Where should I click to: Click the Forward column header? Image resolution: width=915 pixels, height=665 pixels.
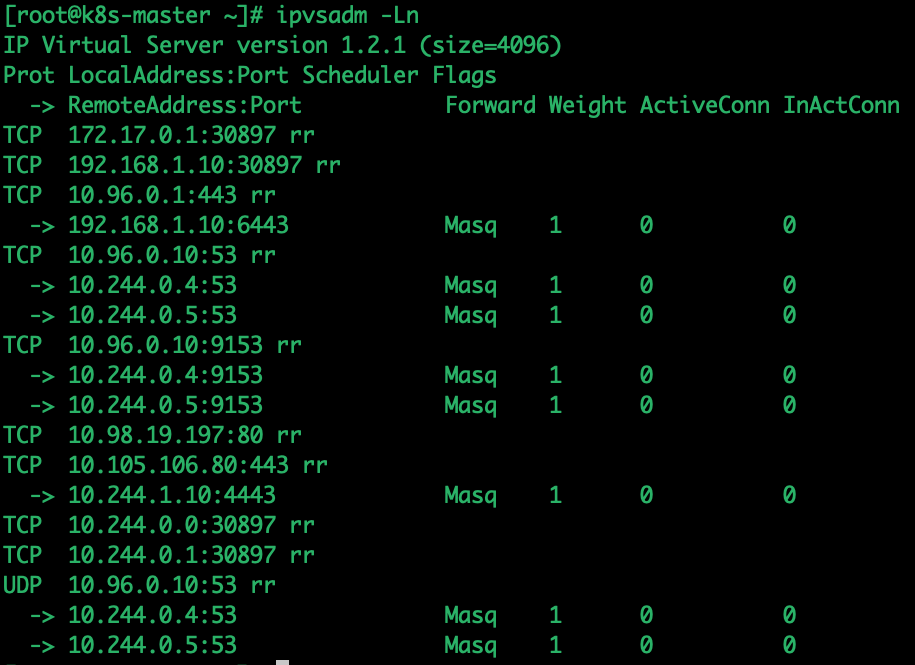490,106
